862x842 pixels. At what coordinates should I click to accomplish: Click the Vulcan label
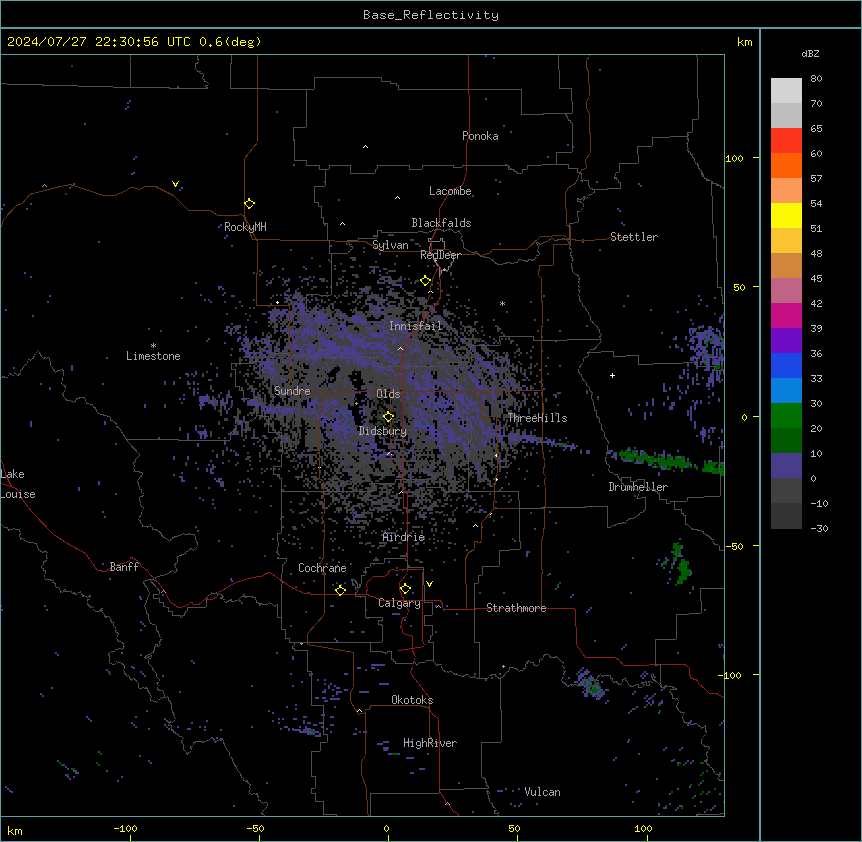click(x=542, y=792)
